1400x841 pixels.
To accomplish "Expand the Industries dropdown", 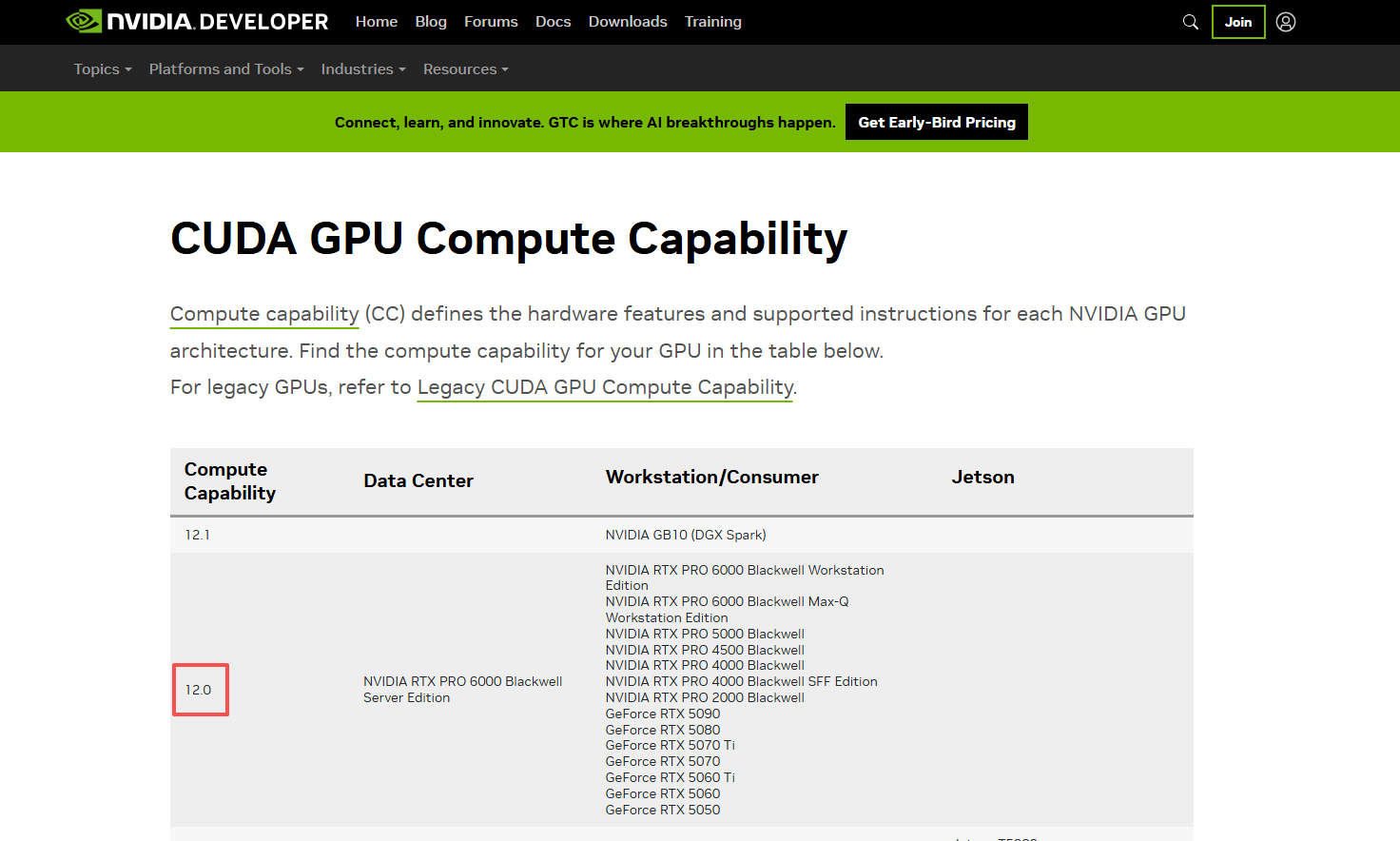I will pos(362,69).
